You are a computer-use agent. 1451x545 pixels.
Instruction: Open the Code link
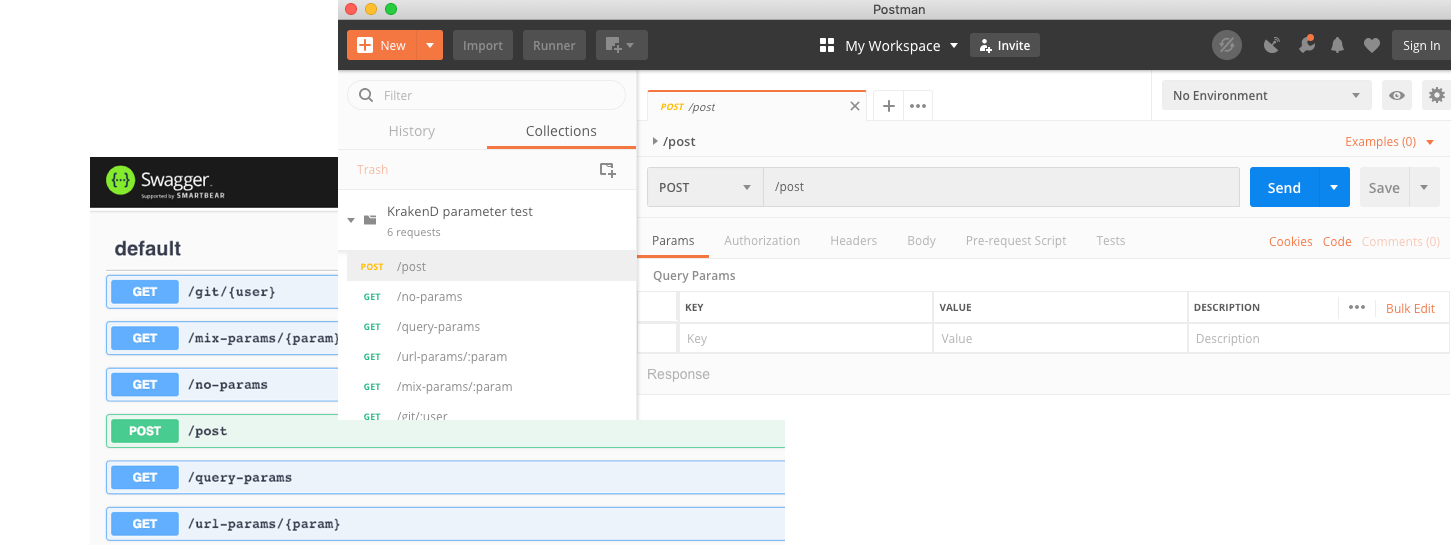click(1337, 242)
